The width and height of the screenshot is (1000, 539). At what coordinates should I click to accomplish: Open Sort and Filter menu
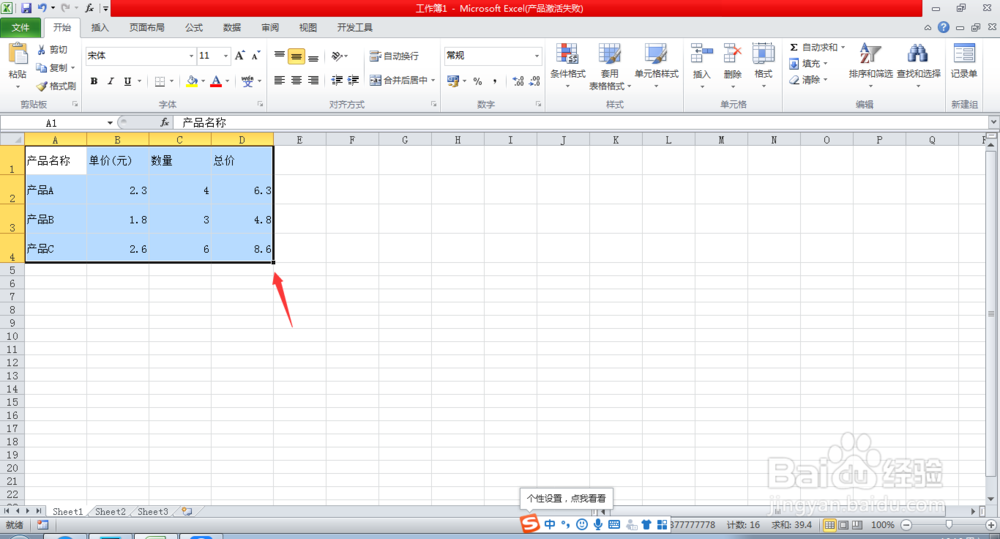(871, 64)
